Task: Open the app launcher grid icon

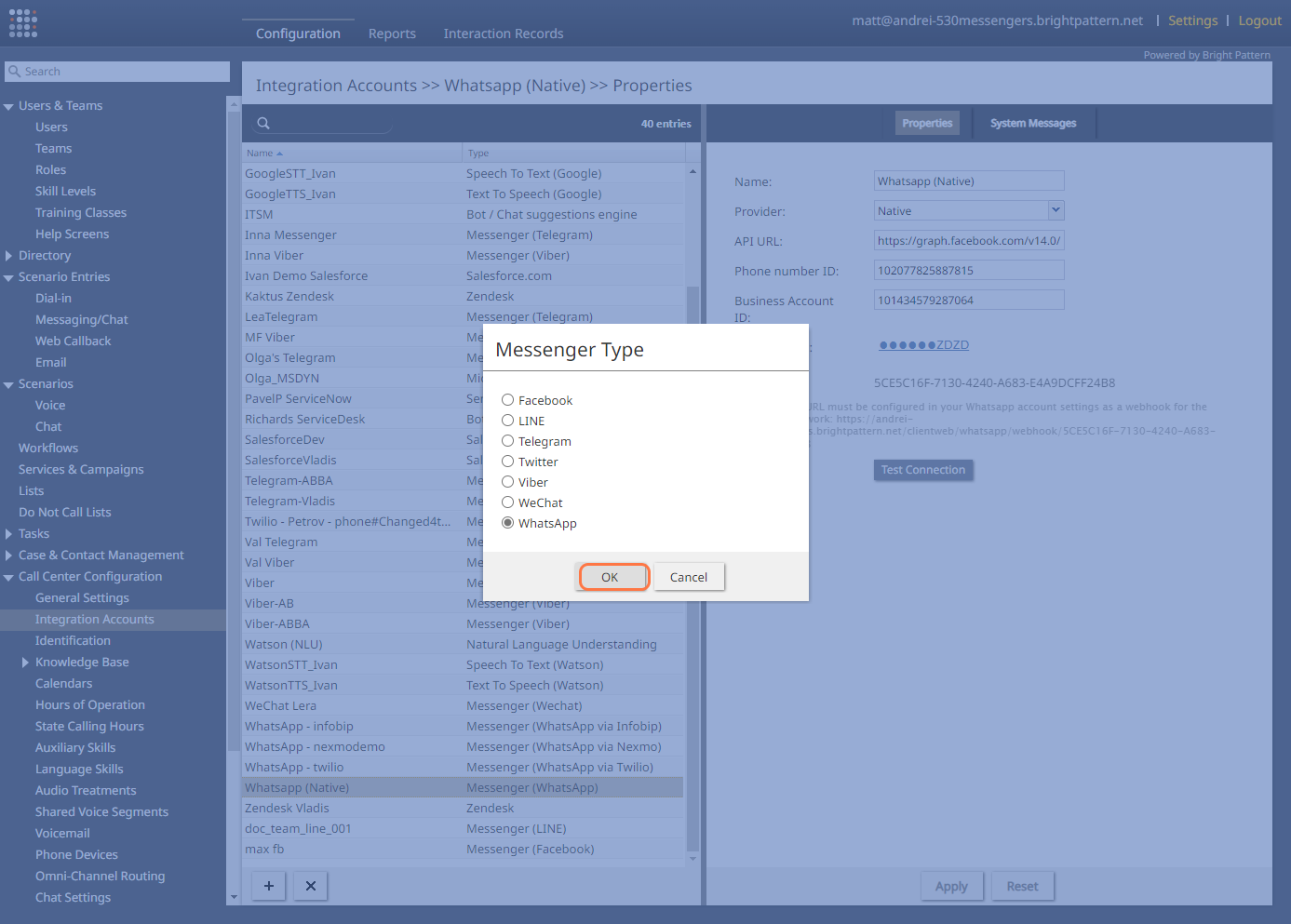Action: (x=22, y=23)
